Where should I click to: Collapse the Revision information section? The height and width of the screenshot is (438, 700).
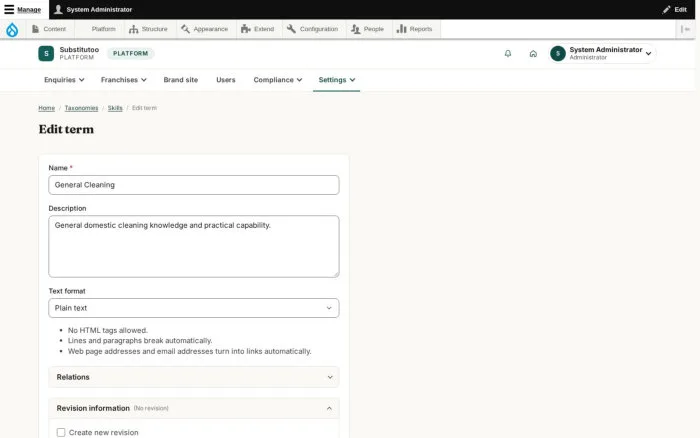pos(194,408)
